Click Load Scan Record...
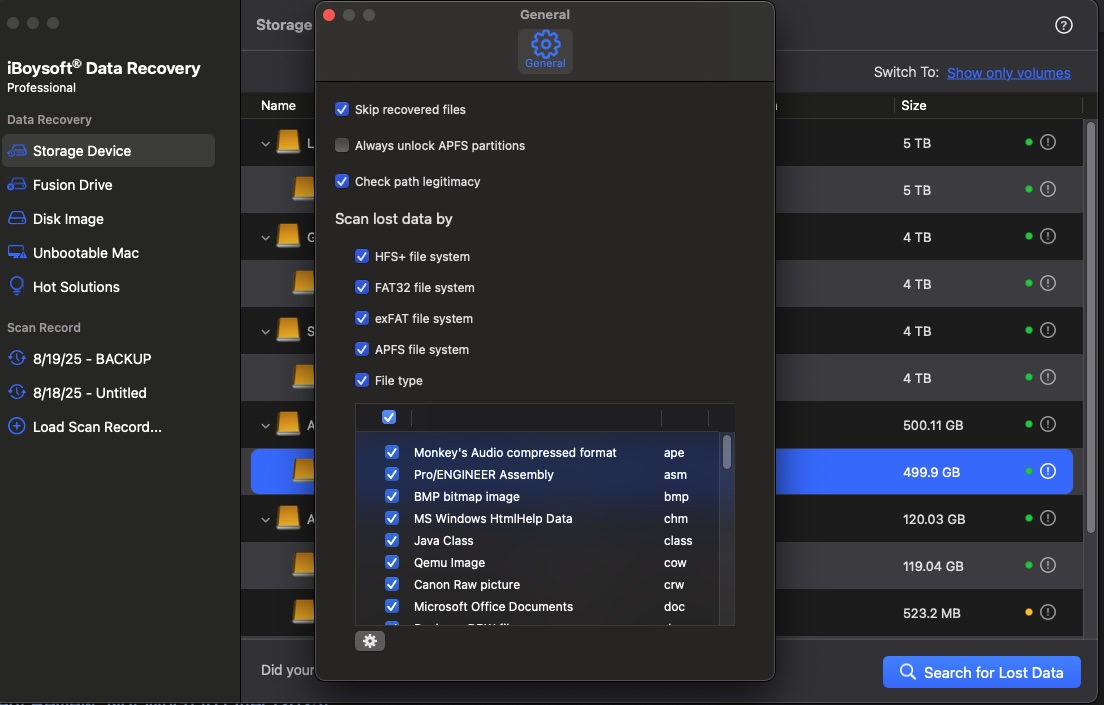The image size is (1104, 705). click(96, 427)
